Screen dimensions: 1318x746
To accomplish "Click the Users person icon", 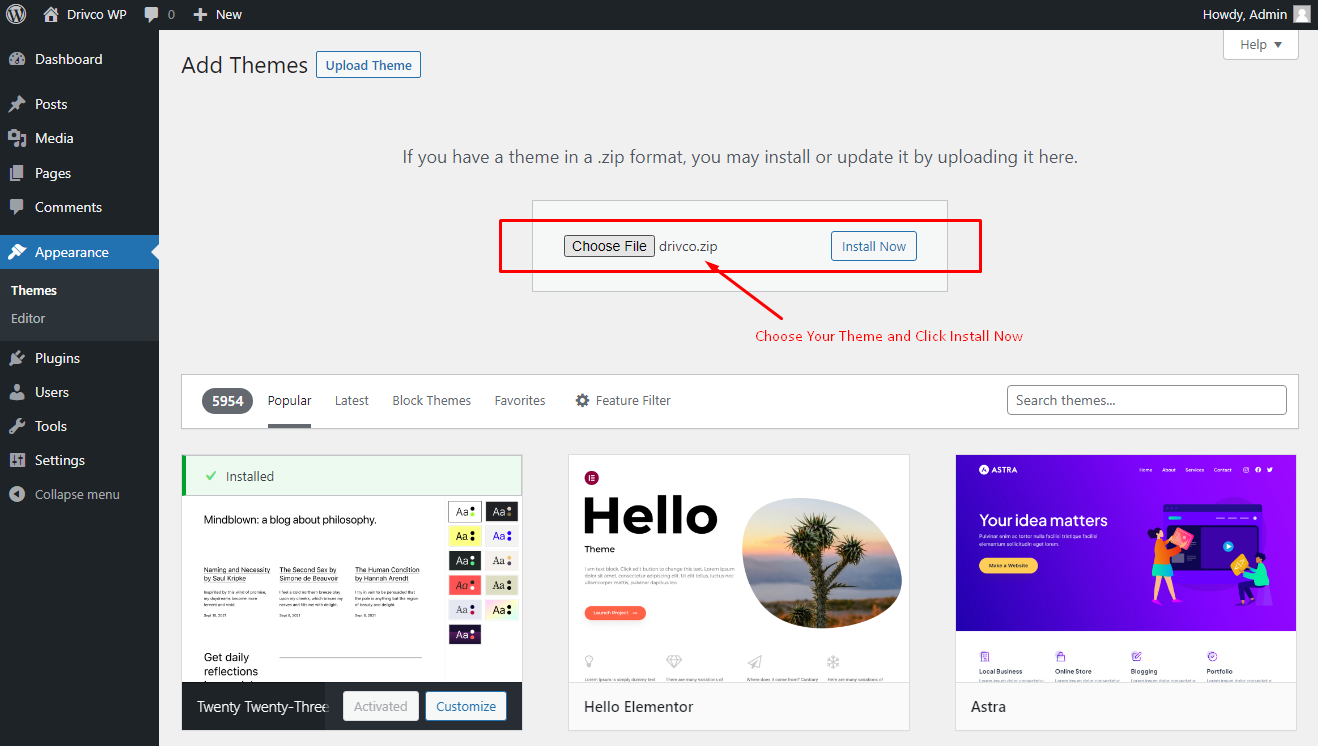I will pyautogui.click(x=17, y=392).
